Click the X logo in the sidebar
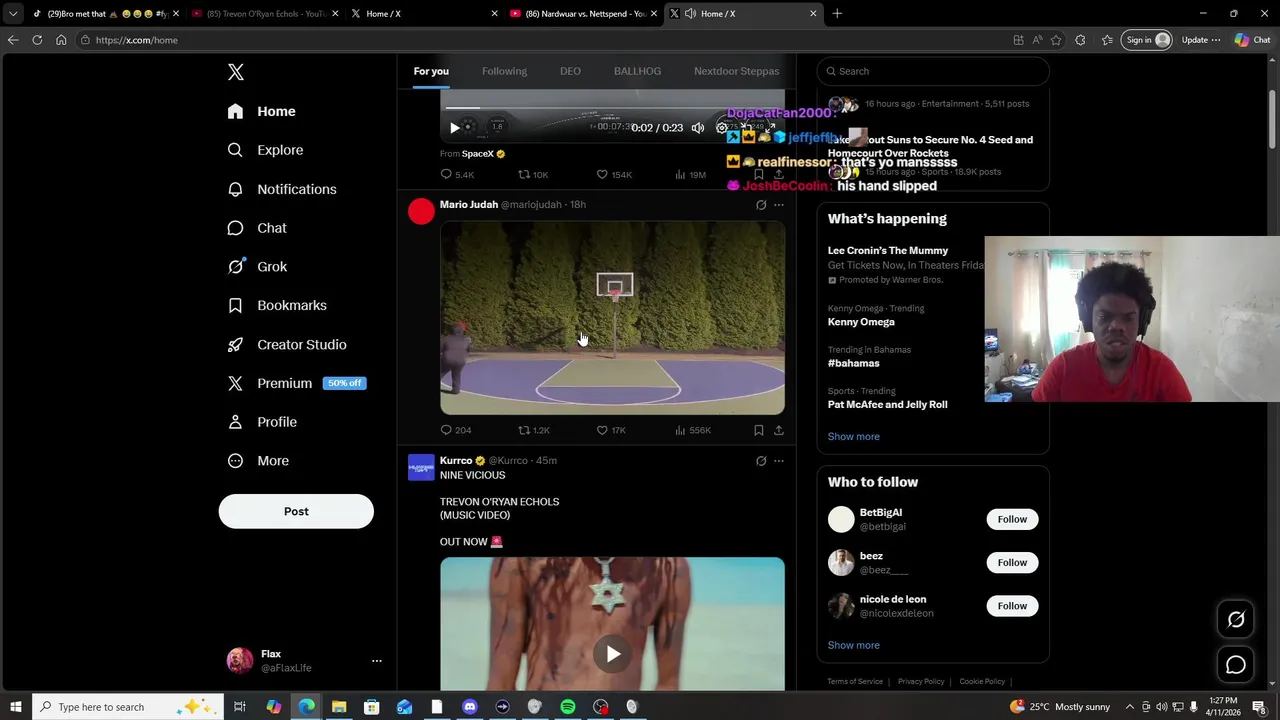1280x720 pixels. [x=236, y=72]
